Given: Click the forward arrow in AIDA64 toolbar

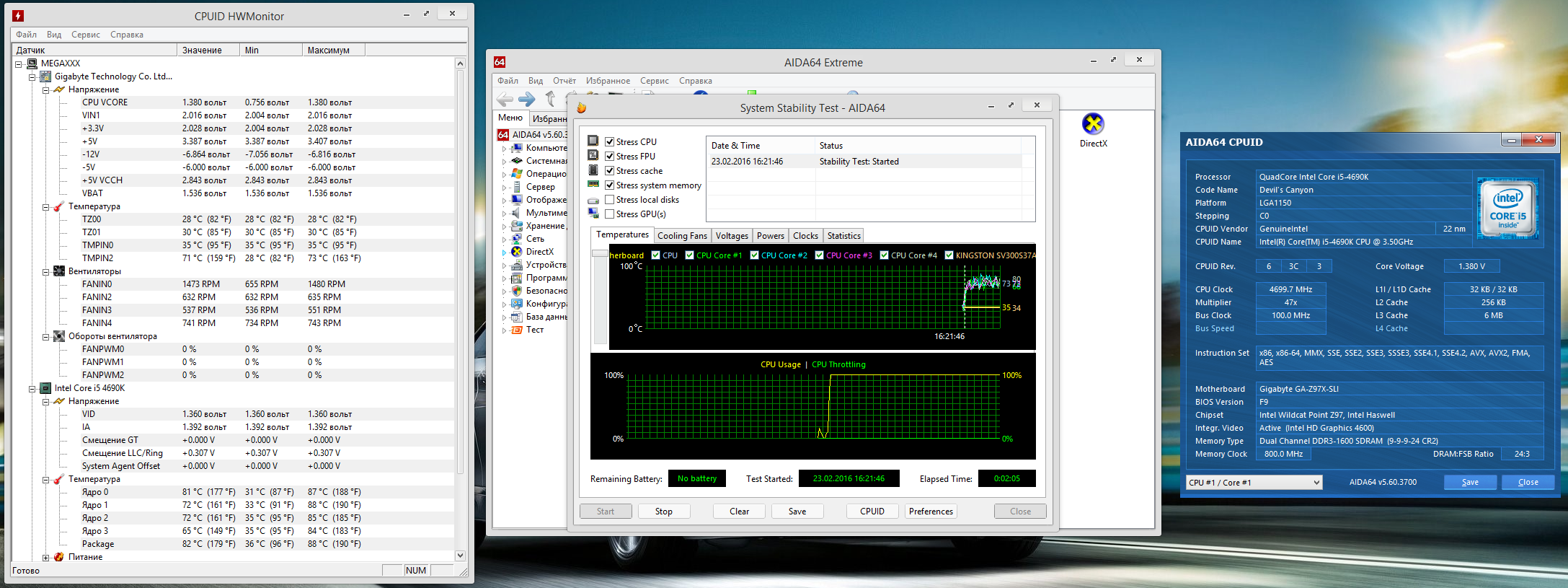Looking at the screenshot, I should pyautogui.click(x=527, y=100).
